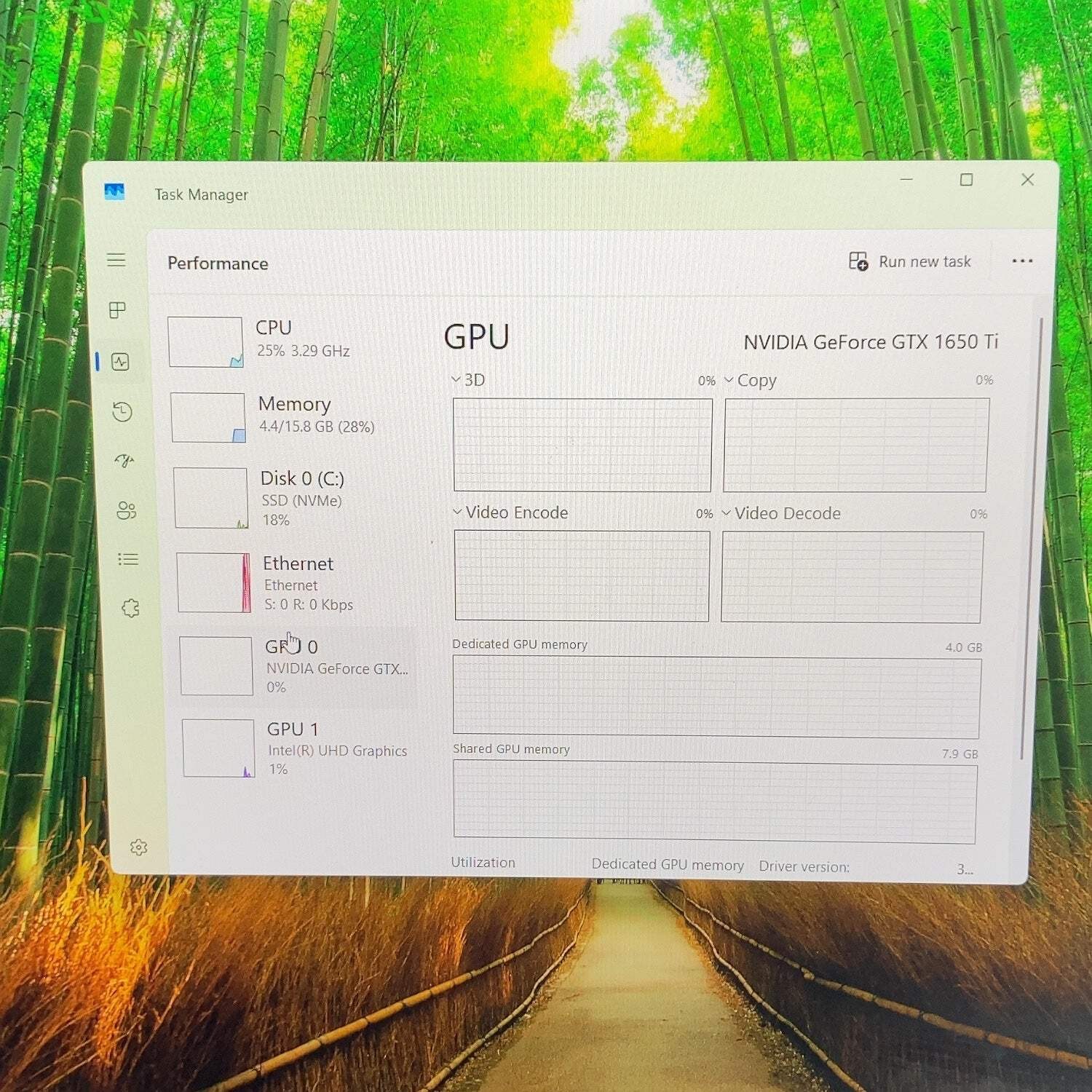Click the 25% 3.29 GHz CPU value

click(303, 351)
